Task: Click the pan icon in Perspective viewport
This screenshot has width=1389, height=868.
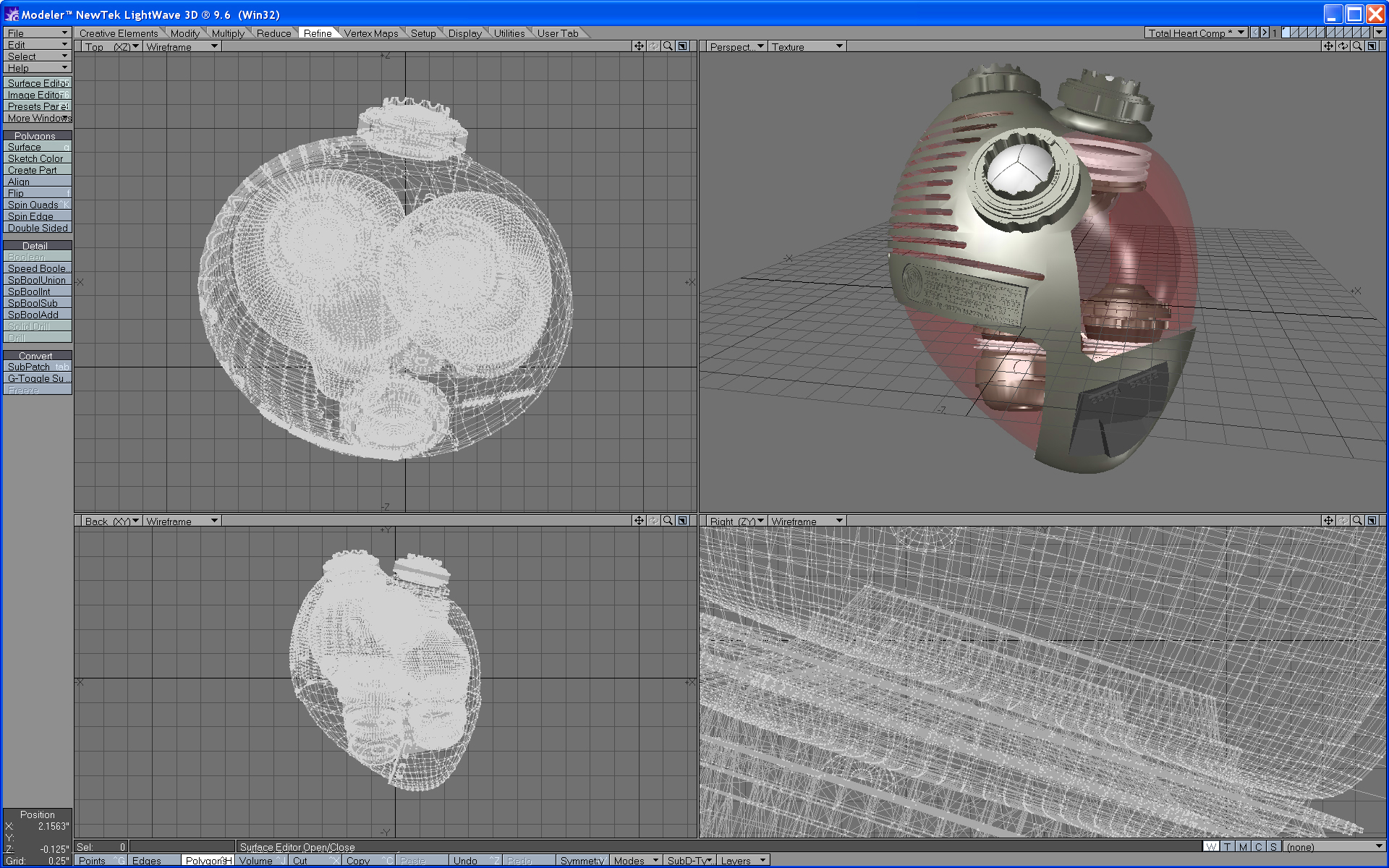Action: coord(1328,46)
